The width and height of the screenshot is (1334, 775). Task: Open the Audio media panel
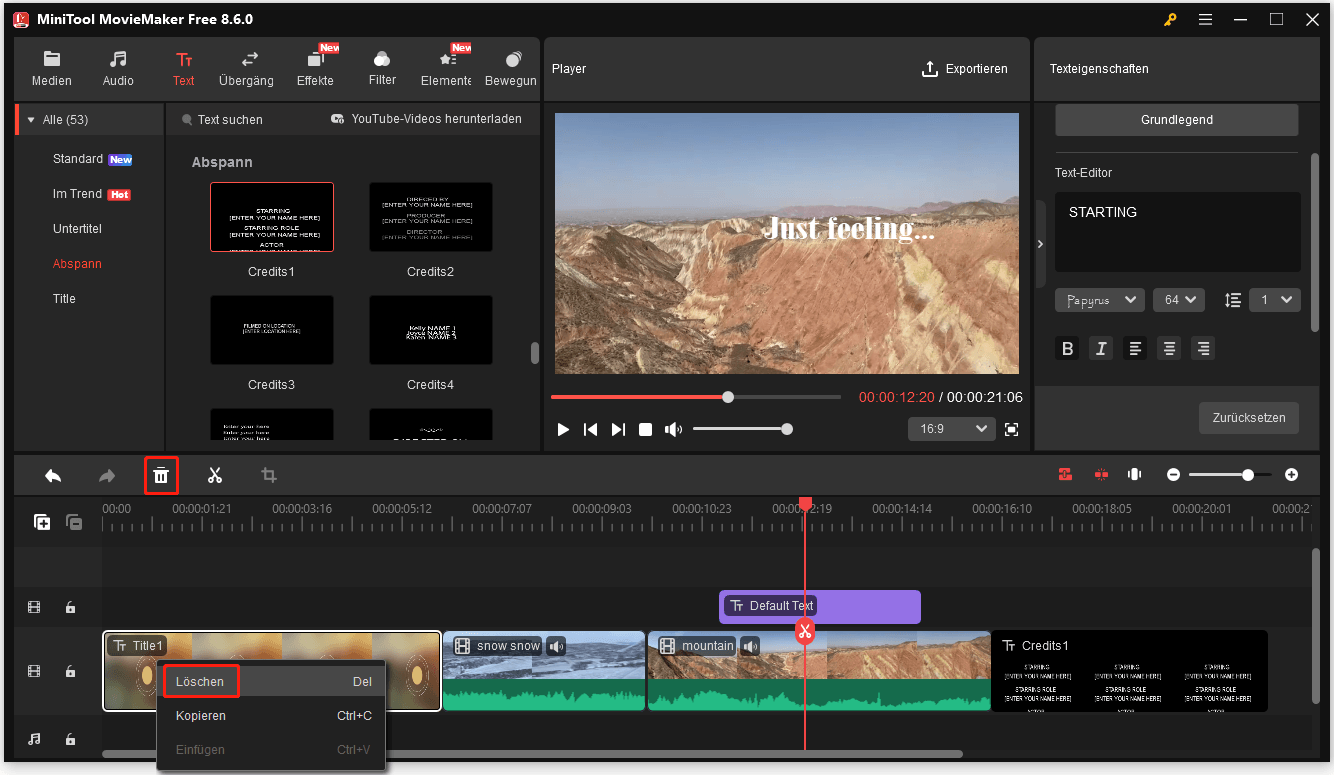pyautogui.click(x=117, y=68)
